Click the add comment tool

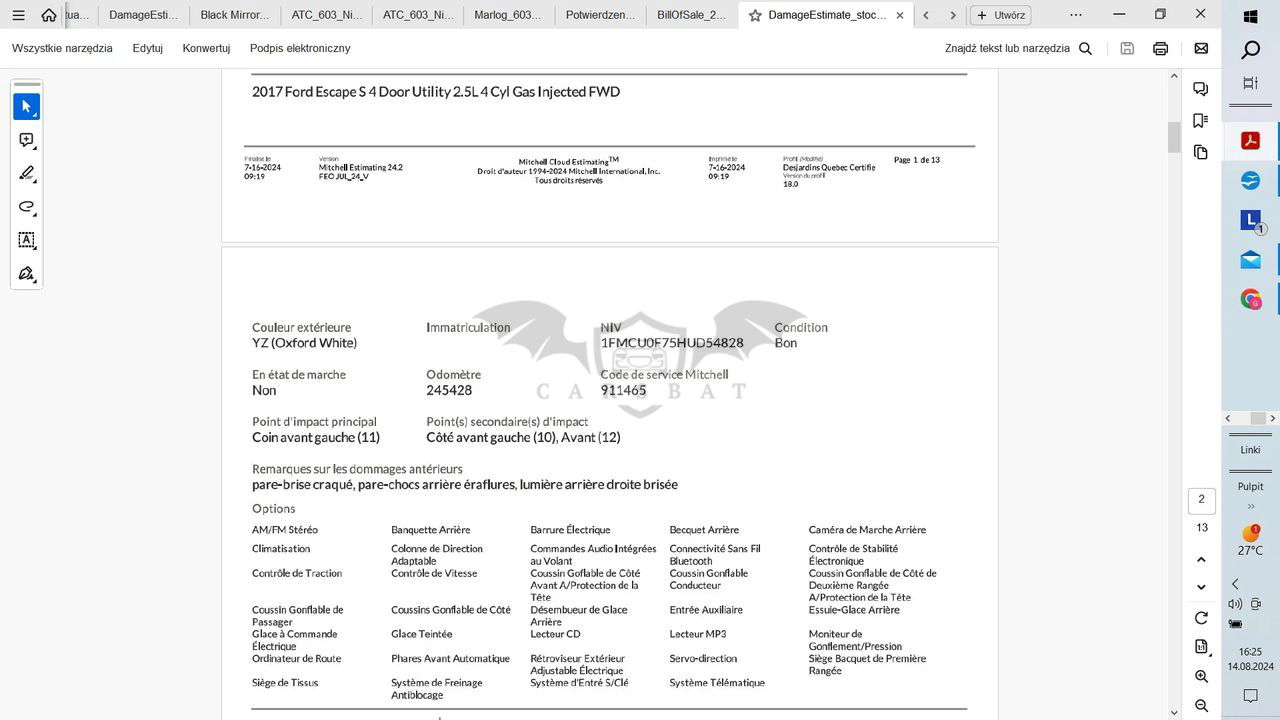[x=27, y=141]
